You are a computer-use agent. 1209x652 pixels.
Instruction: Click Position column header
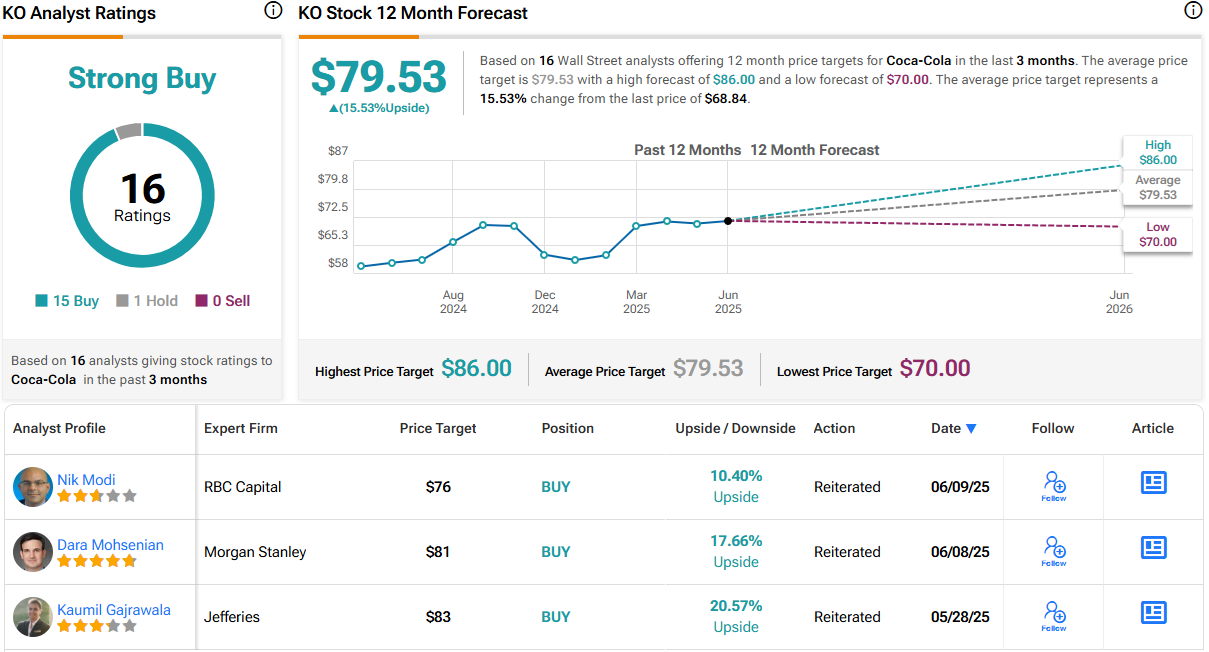point(568,428)
